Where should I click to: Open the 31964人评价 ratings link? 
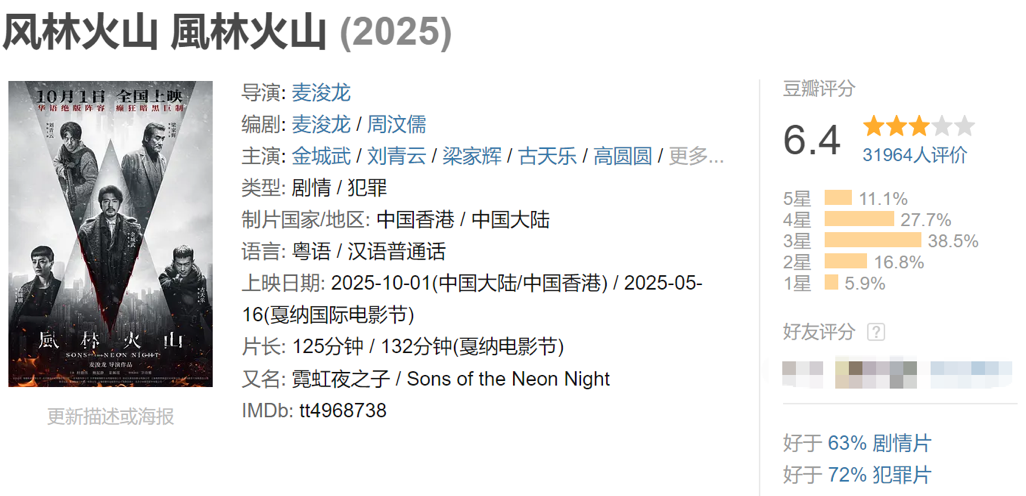click(x=915, y=155)
